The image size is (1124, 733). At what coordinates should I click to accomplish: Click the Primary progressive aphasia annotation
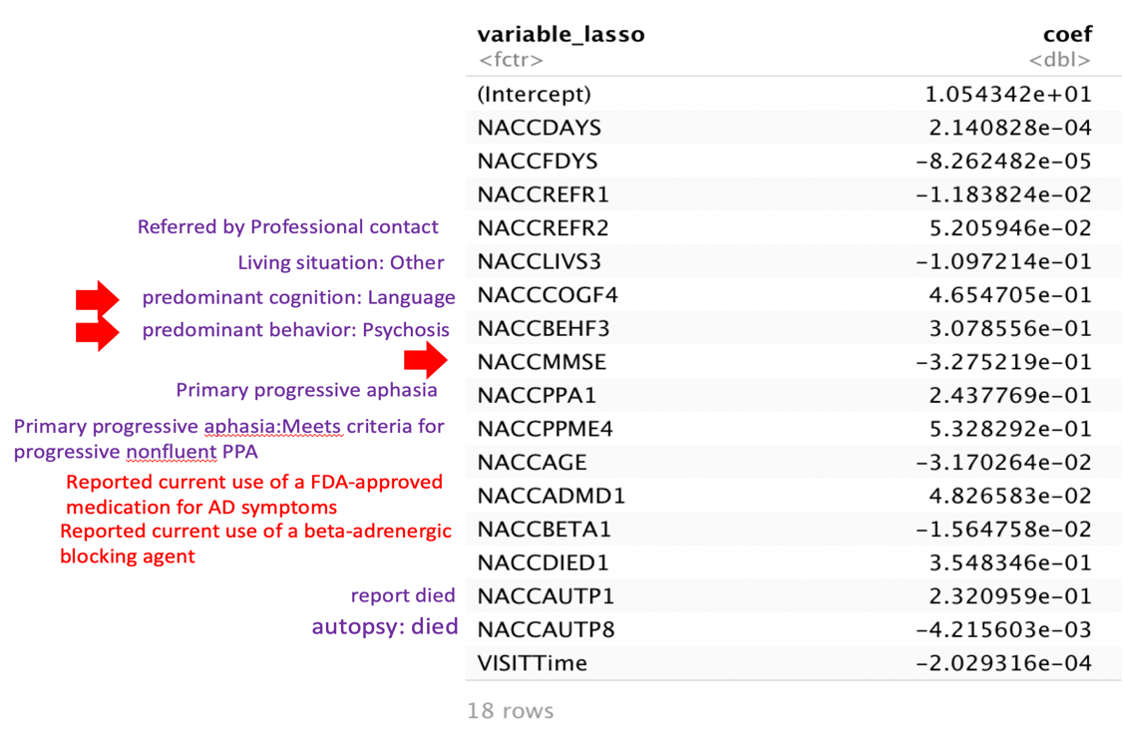tap(306, 390)
